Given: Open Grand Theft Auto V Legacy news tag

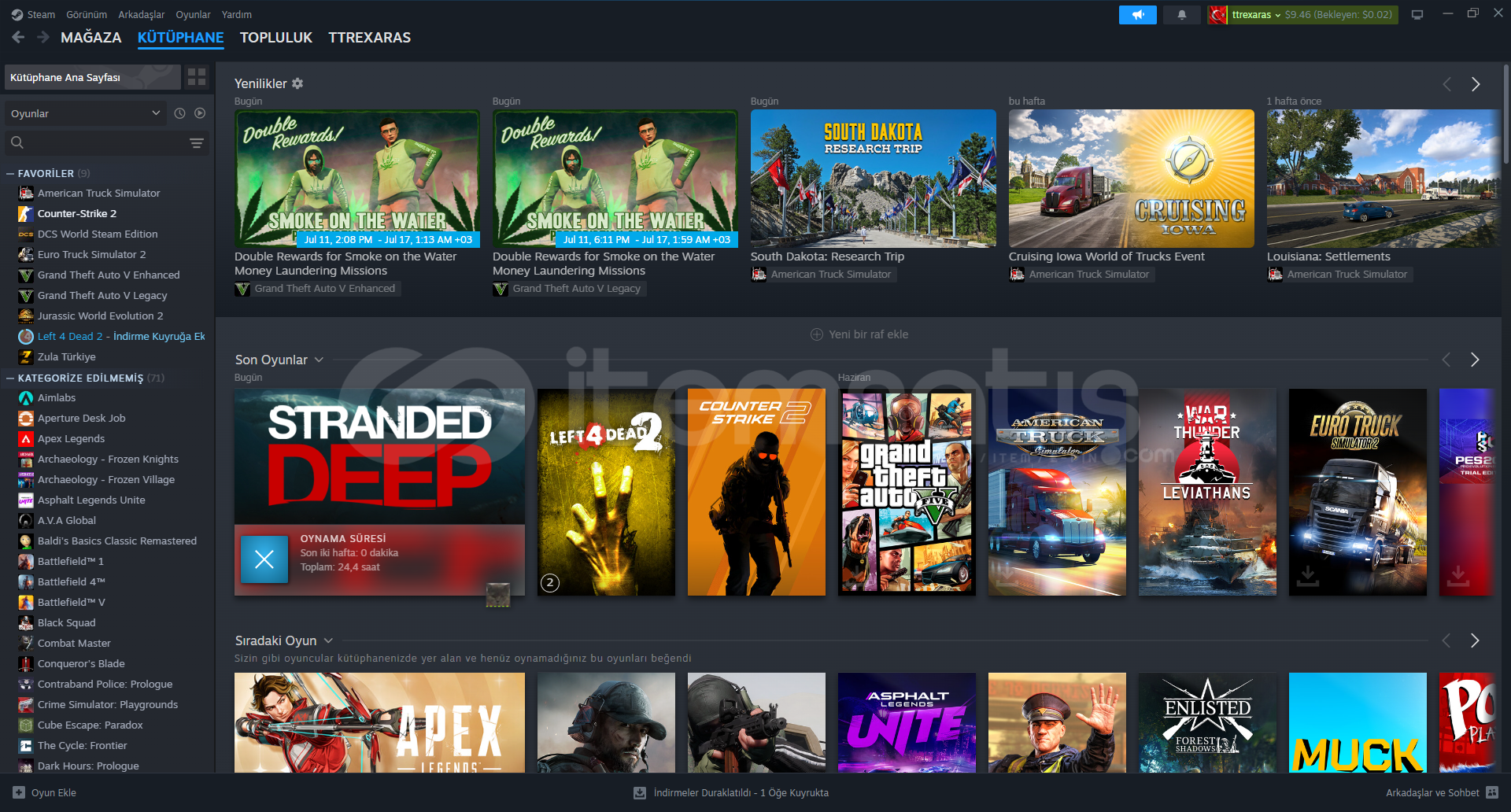Looking at the screenshot, I should tap(570, 289).
